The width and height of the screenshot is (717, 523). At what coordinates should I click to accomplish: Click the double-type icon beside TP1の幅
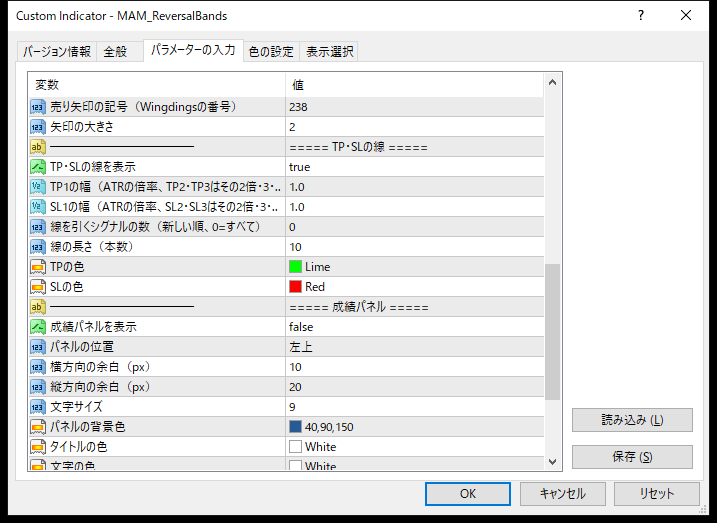(x=38, y=187)
